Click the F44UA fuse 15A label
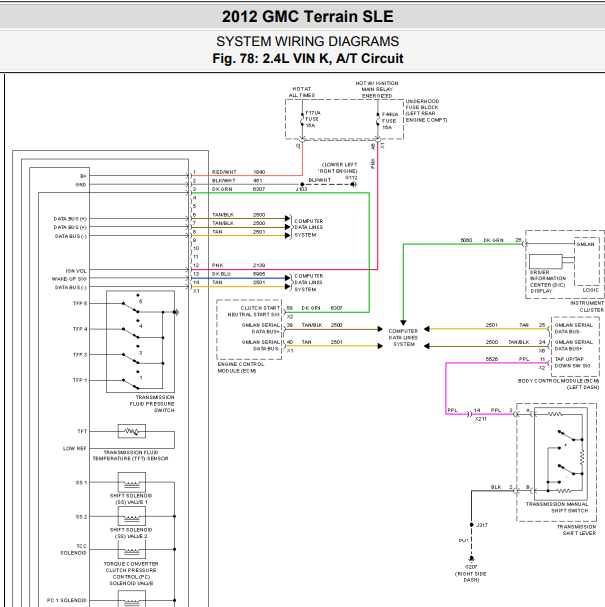 point(389,121)
